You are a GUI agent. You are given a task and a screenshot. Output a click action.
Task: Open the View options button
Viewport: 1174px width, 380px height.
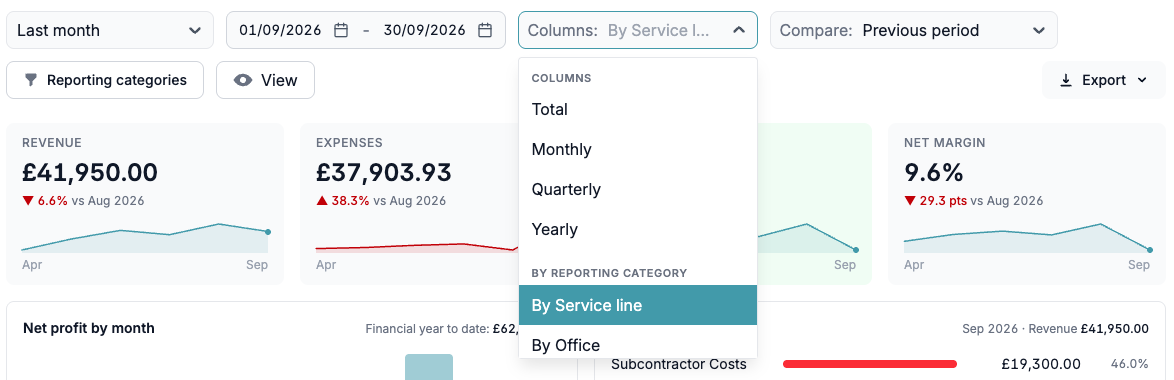pyautogui.click(x=265, y=80)
